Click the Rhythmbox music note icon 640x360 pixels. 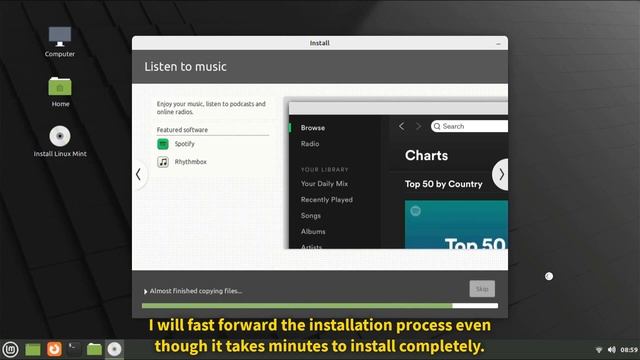click(163, 162)
